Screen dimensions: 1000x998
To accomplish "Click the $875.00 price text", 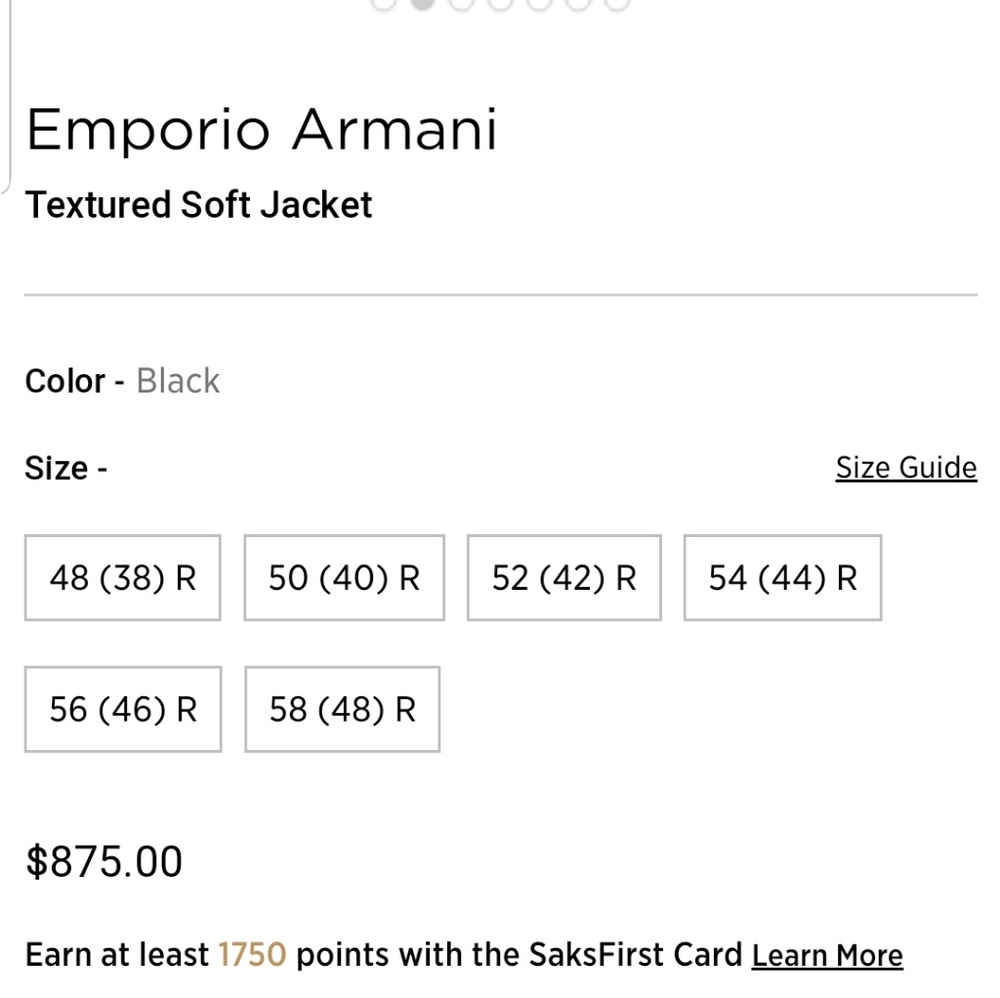I will 101,861.
